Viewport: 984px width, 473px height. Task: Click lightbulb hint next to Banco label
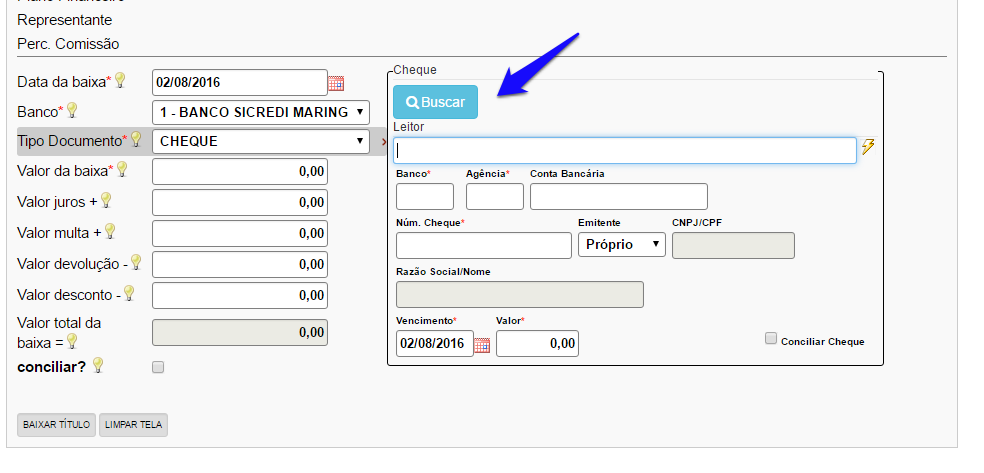(x=72, y=110)
